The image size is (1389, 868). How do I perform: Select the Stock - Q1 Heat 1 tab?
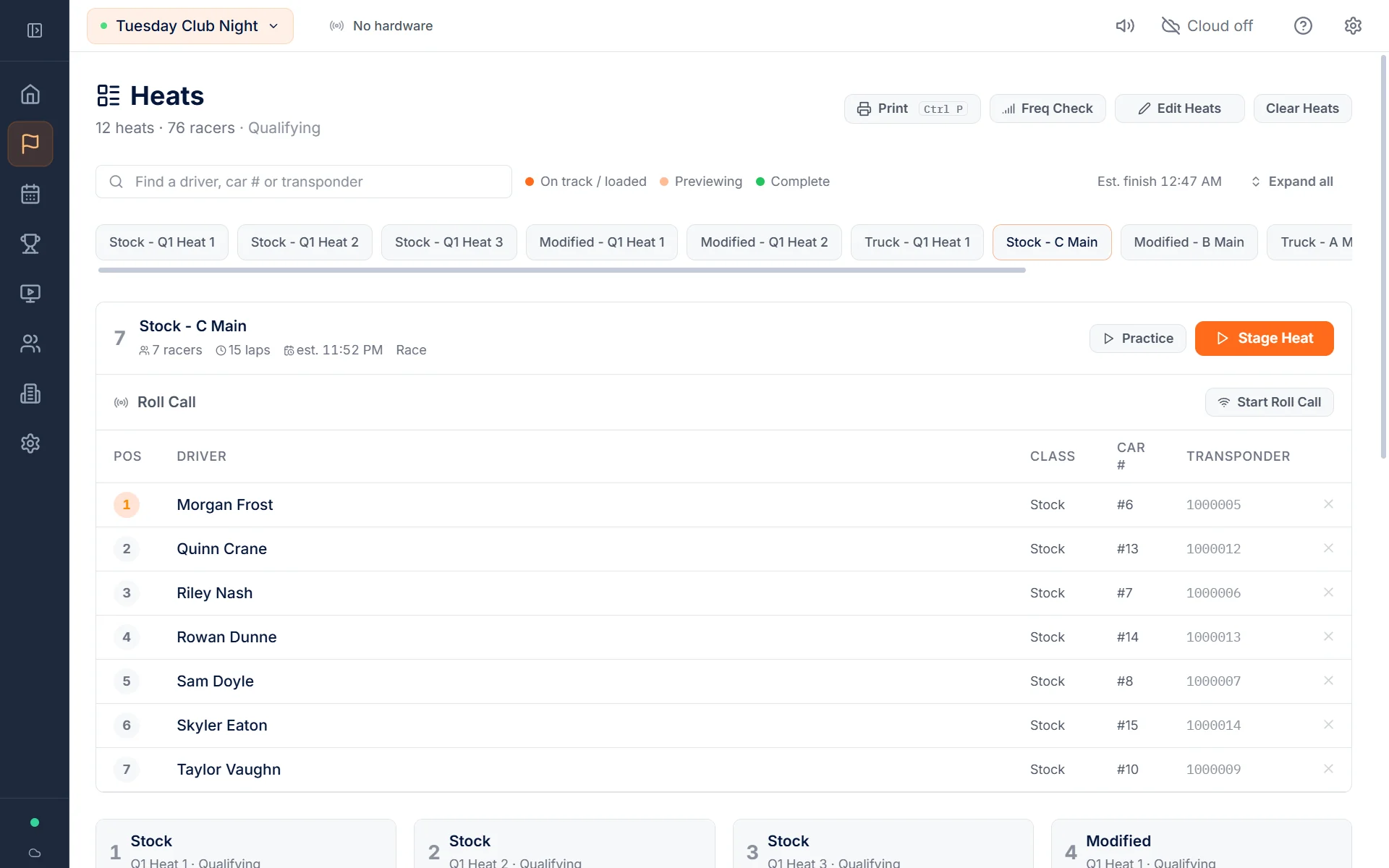pyautogui.click(x=162, y=242)
